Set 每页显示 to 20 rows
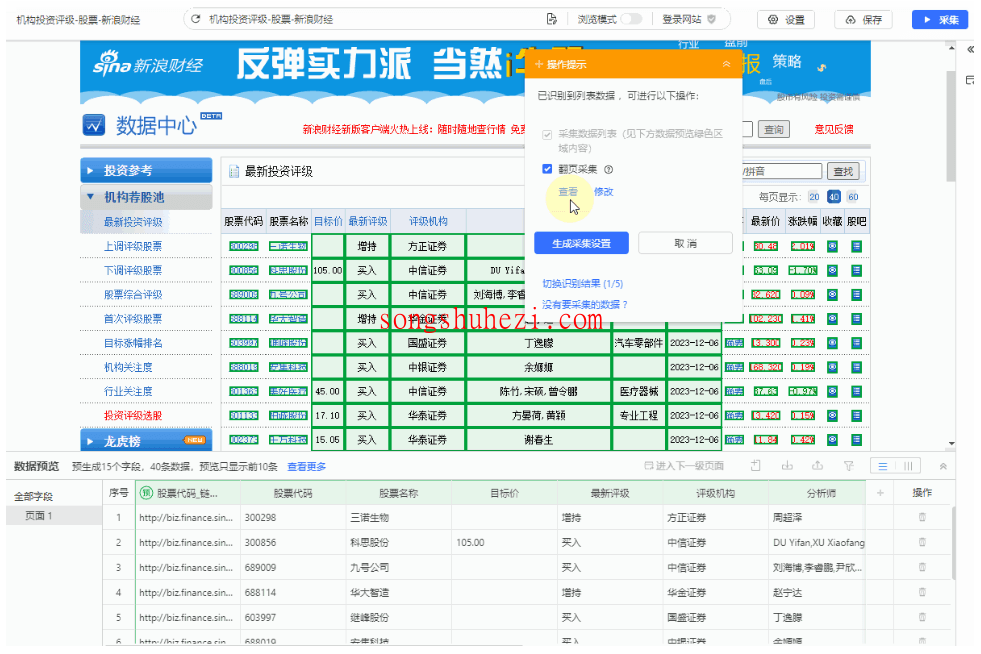This screenshot has height=654, width=981. [814, 197]
